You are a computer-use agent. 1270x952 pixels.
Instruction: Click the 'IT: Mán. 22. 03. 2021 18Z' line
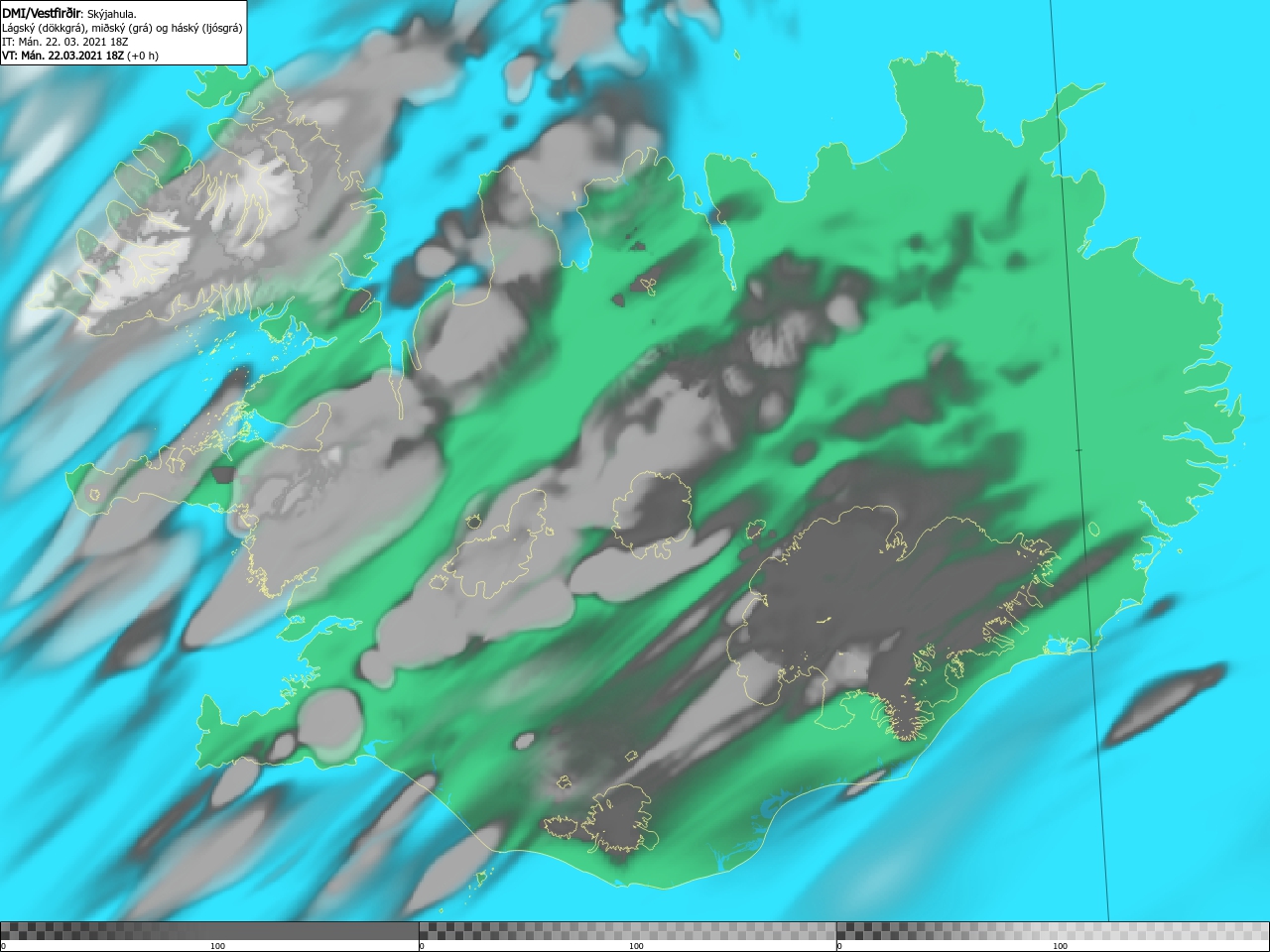[x=64, y=42]
